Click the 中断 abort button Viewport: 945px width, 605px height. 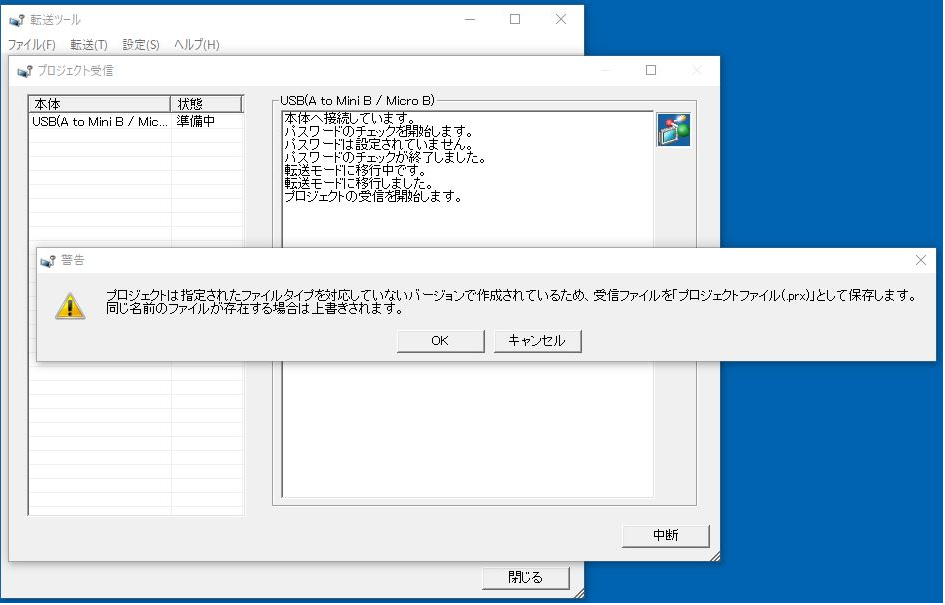coord(665,536)
